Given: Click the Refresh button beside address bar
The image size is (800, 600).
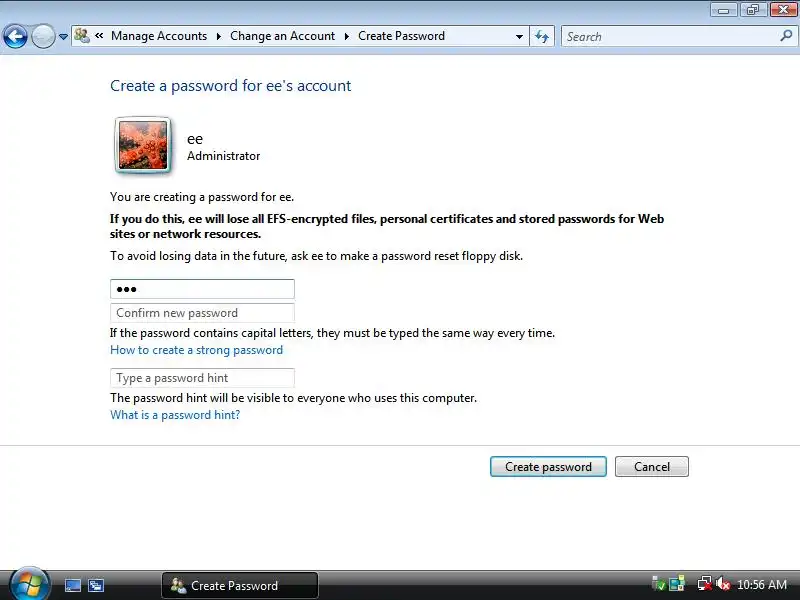Looking at the screenshot, I should pyautogui.click(x=542, y=36).
